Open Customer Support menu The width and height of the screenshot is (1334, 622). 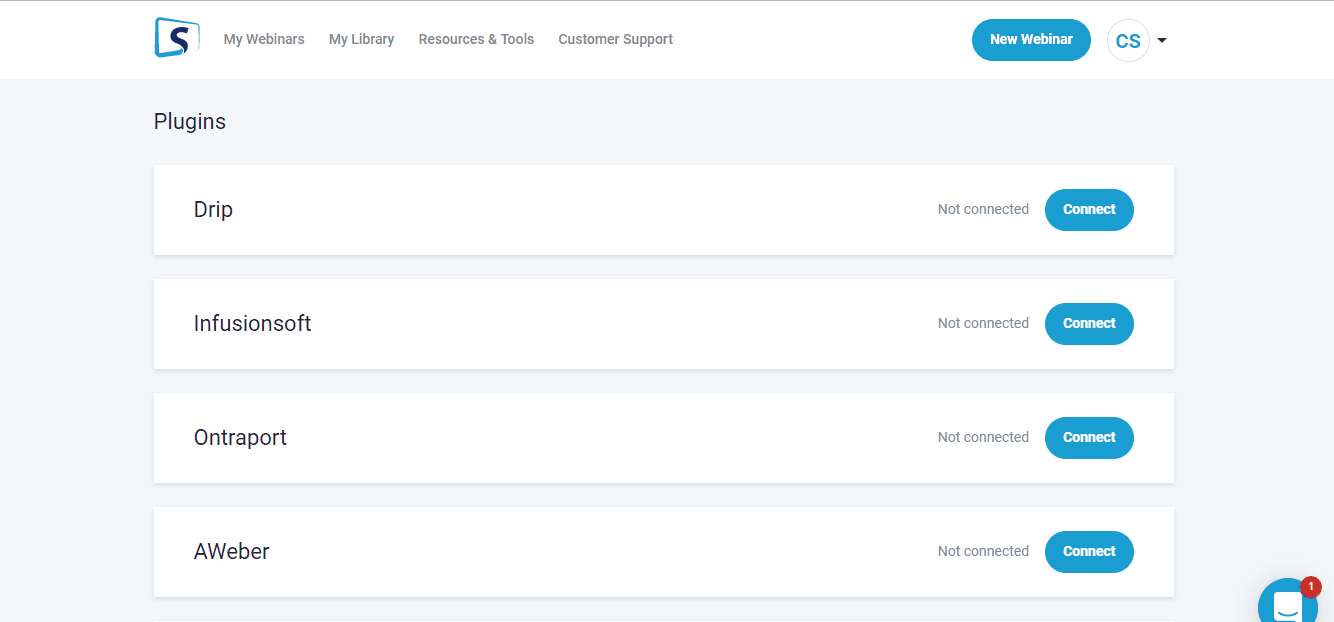[x=615, y=39]
